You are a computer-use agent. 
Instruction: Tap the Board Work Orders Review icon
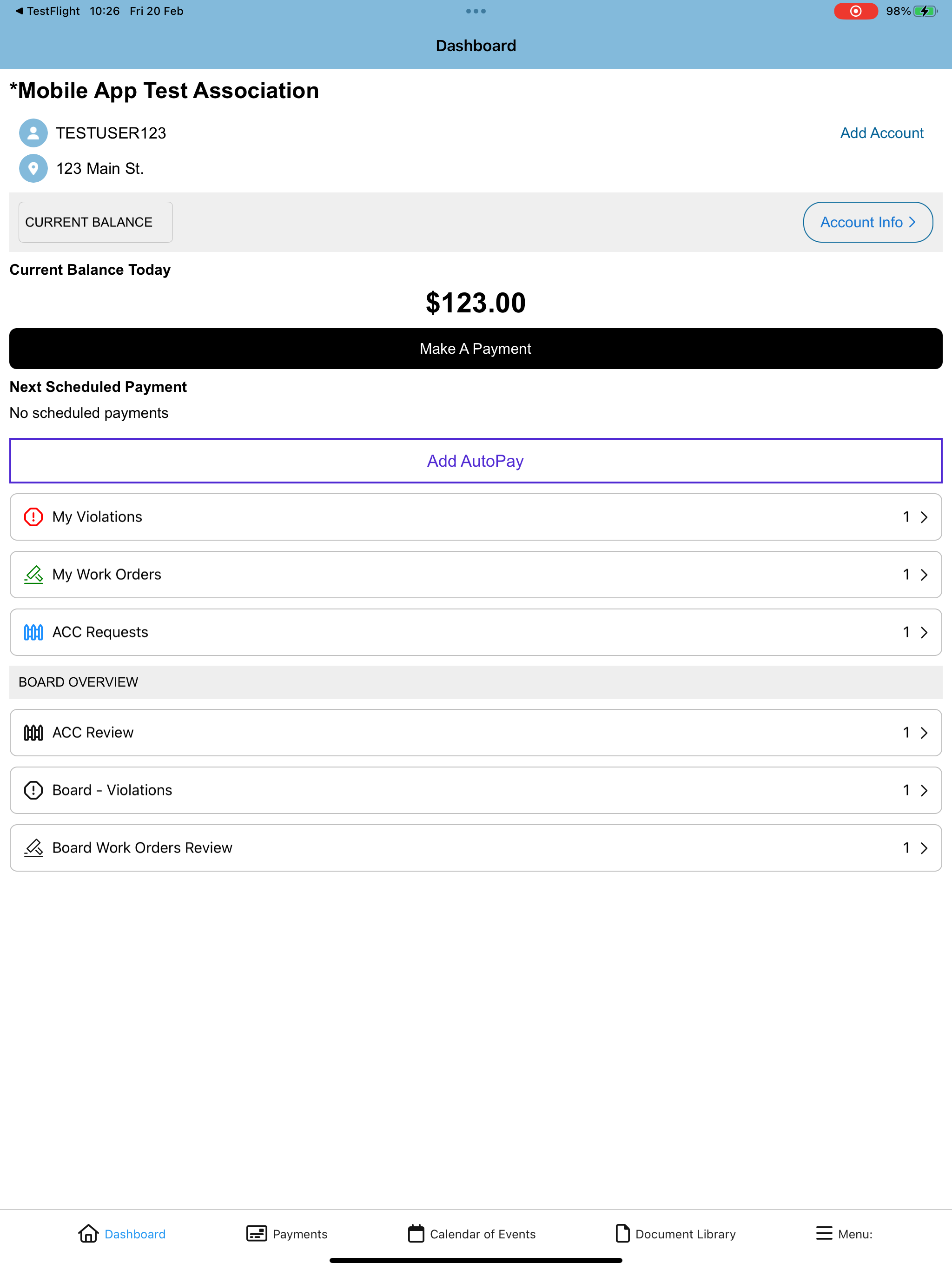tap(33, 848)
